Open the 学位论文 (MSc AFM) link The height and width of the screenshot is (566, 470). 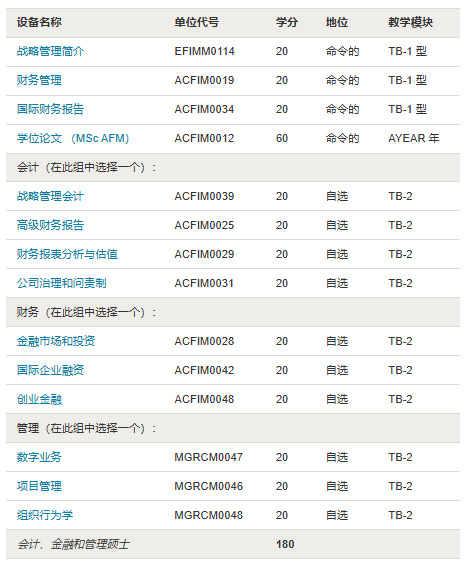point(73,138)
